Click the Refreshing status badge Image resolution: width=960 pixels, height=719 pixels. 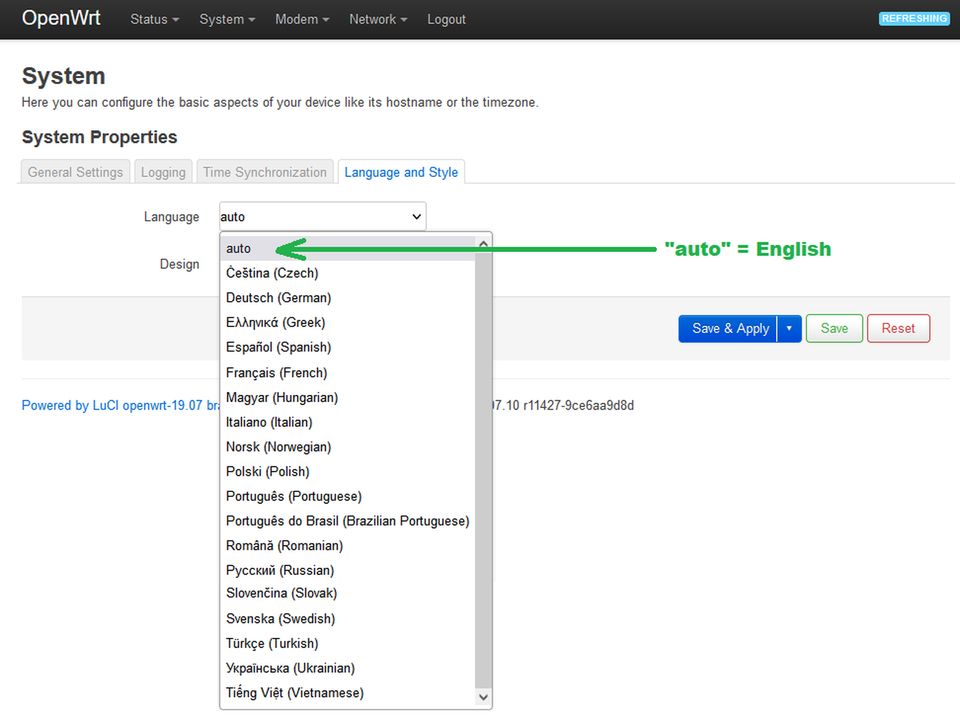[x=914, y=18]
